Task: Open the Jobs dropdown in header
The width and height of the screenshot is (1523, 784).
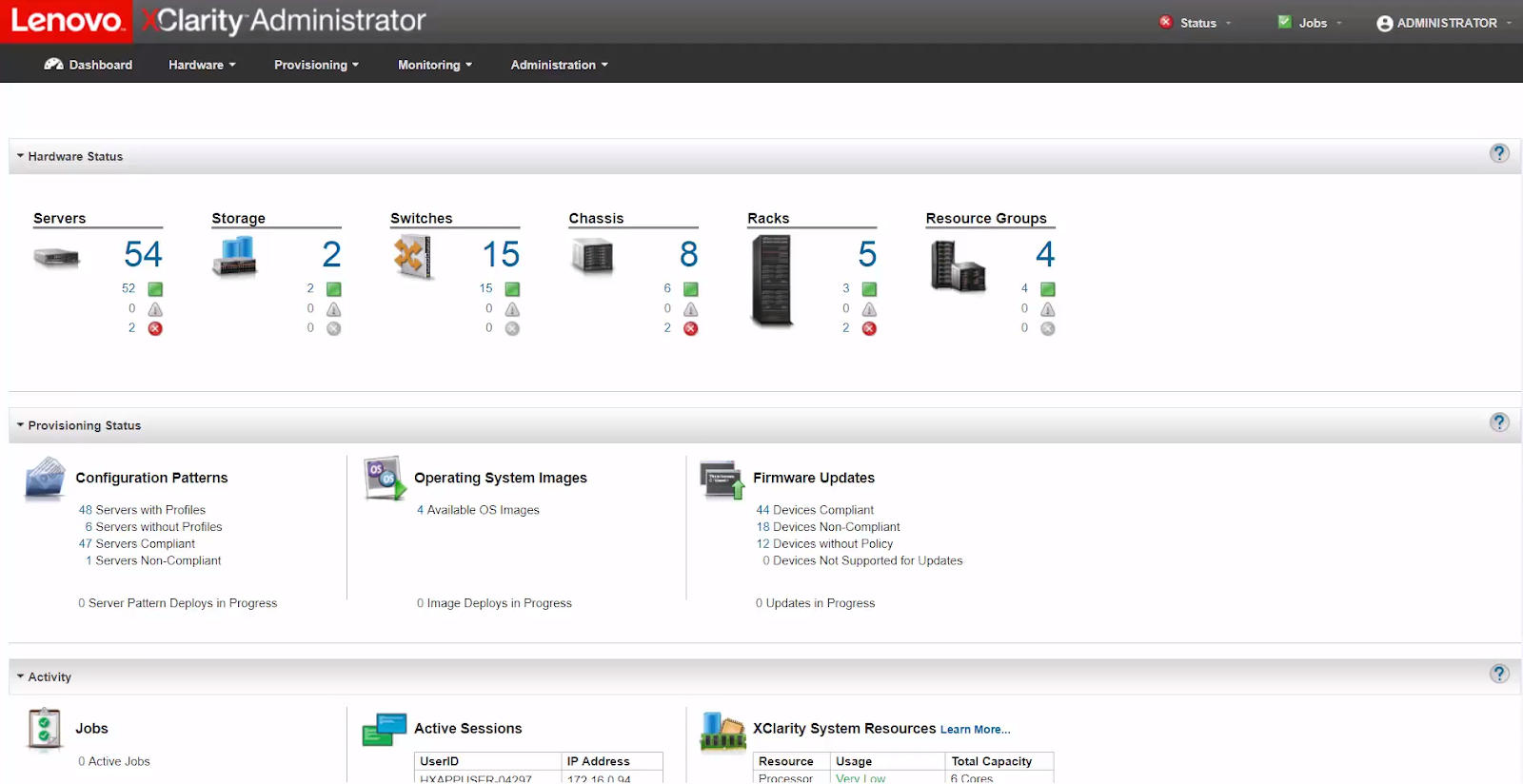Action: point(1310,23)
